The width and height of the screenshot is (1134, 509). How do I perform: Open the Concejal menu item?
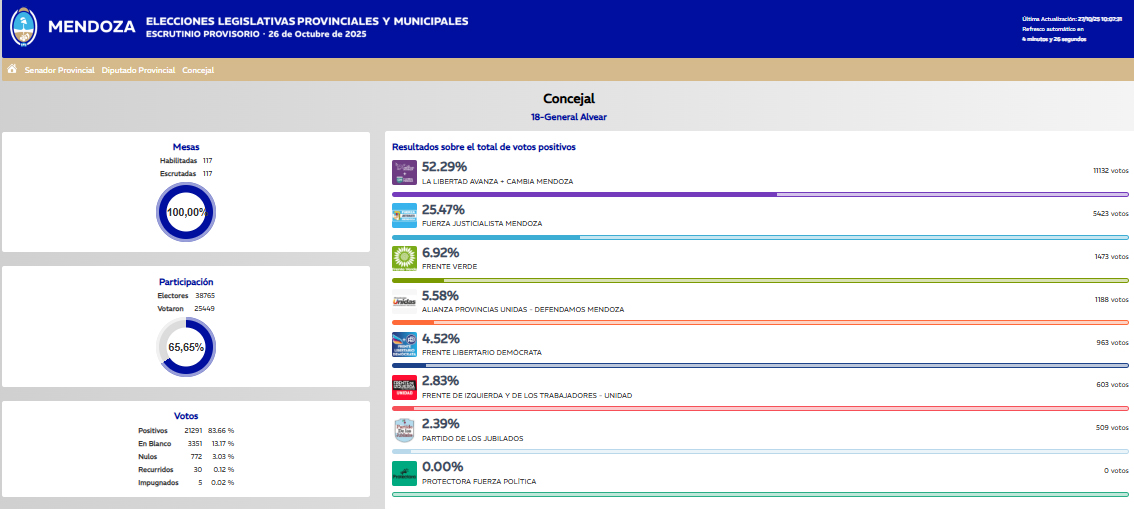[x=198, y=71]
